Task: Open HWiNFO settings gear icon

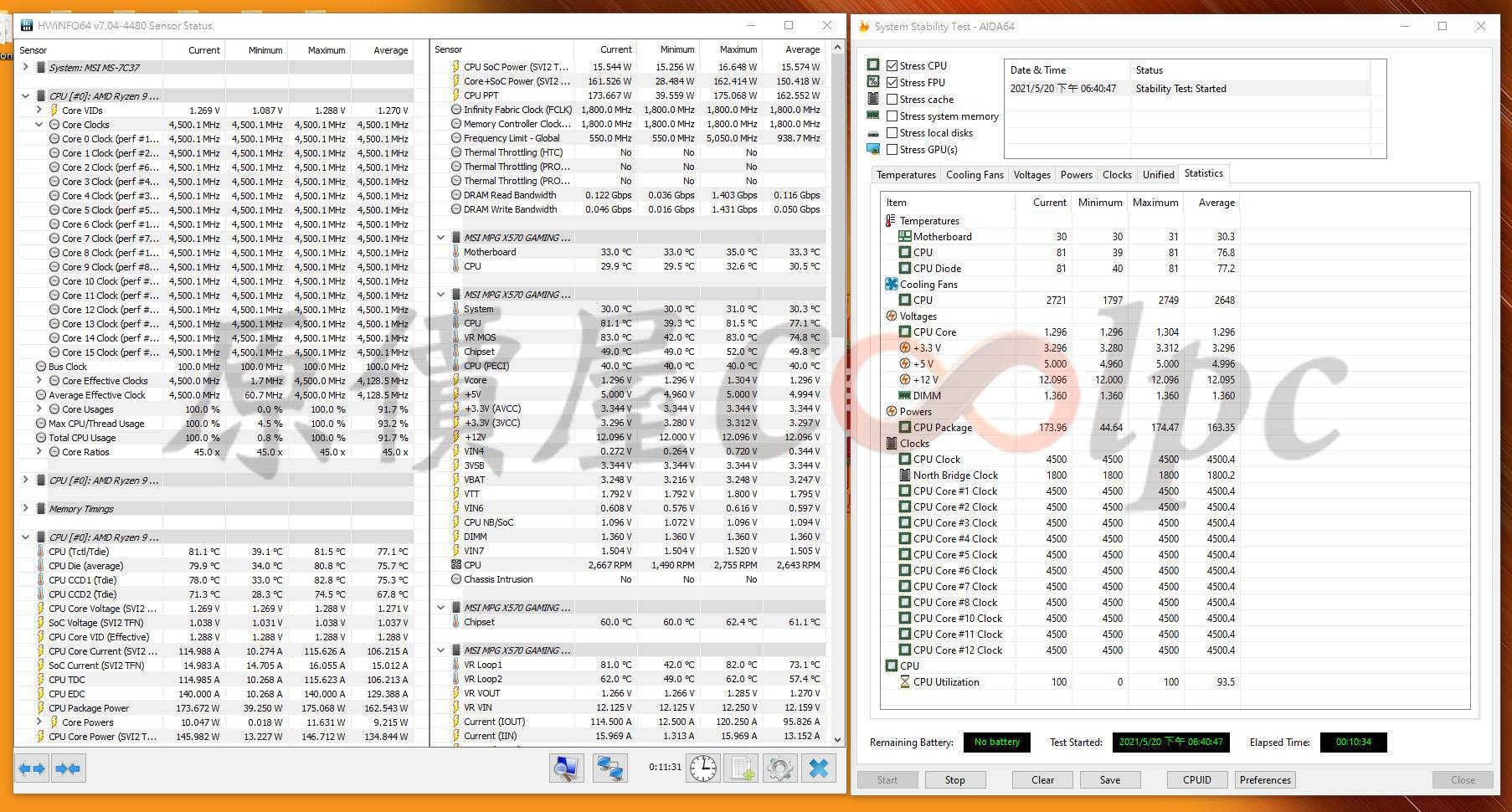Action: tap(780, 768)
